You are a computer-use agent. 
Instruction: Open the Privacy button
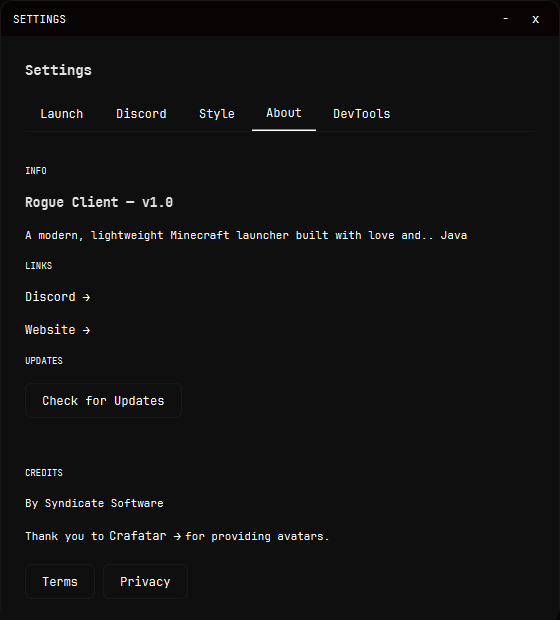(x=145, y=582)
